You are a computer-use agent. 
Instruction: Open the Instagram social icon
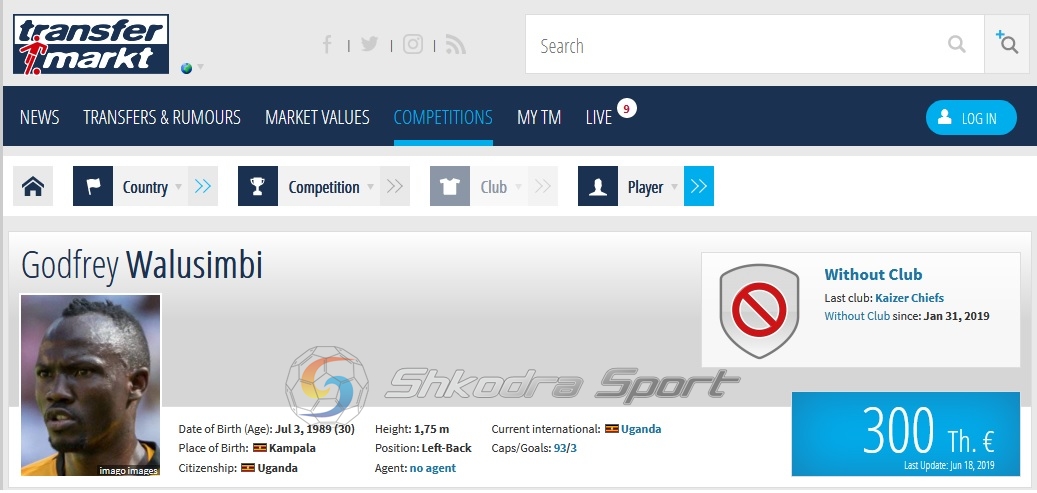pos(413,44)
